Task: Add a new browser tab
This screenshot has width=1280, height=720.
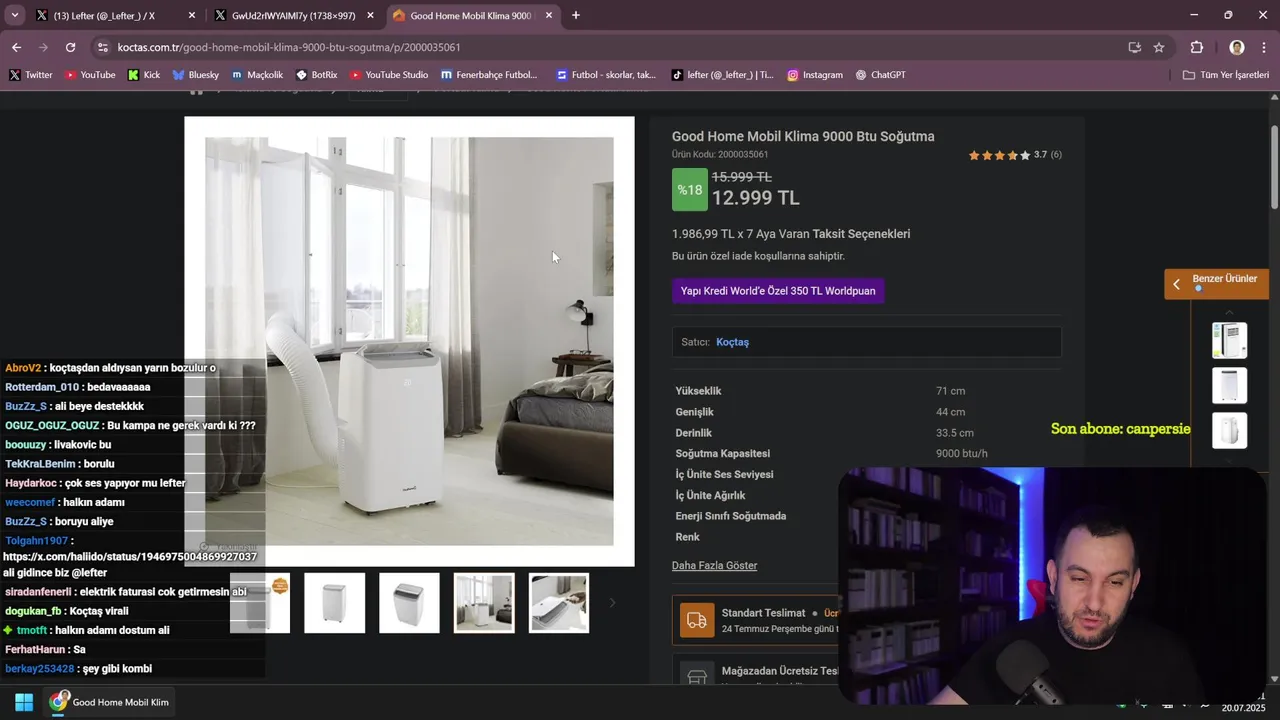Action: click(x=575, y=15)
